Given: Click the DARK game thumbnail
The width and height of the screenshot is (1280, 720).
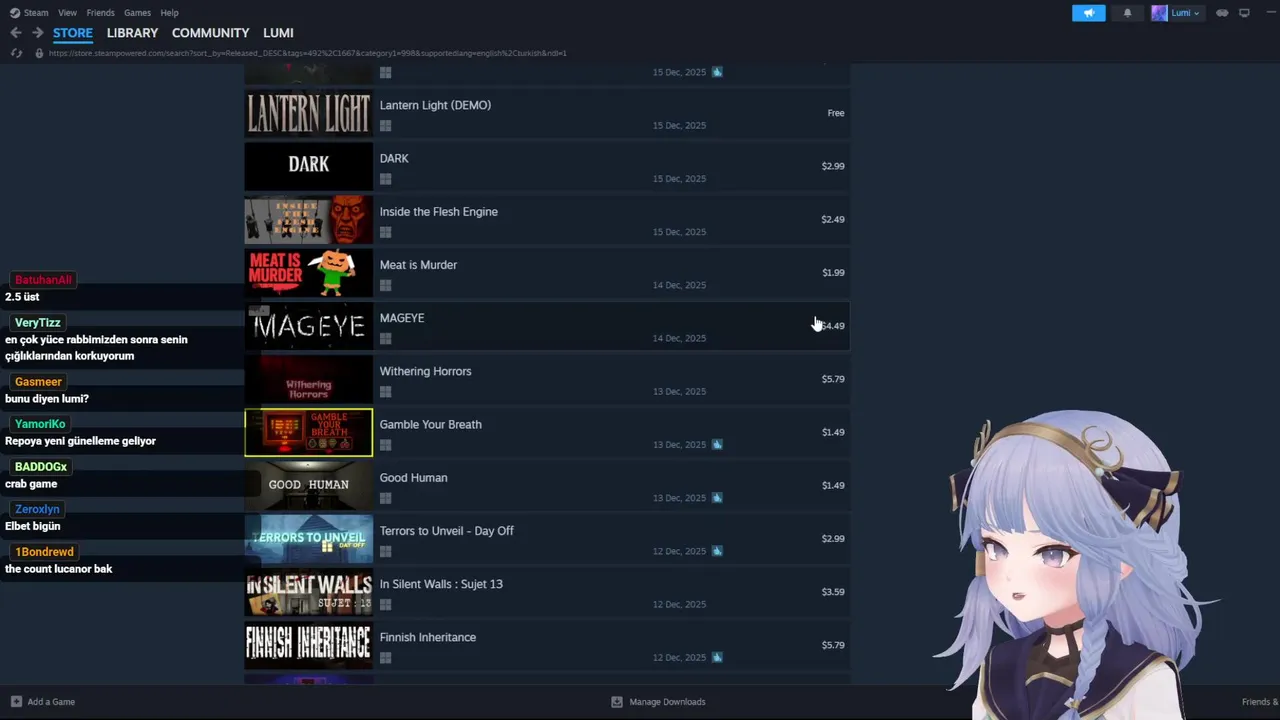Looking at the screenshot, I should point(308,166).
